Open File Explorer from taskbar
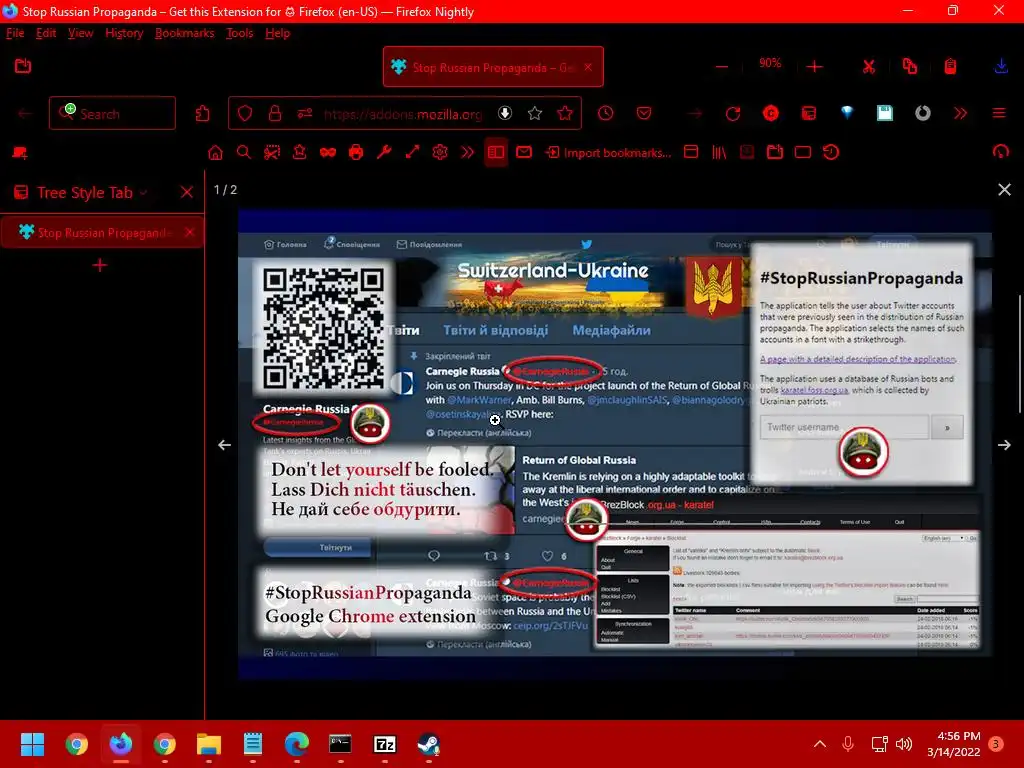 [209, 744]
